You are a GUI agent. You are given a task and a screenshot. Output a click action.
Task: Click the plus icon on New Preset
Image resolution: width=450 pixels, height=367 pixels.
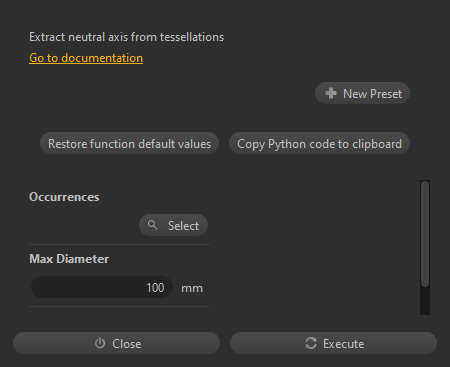click(x=331, y=93)
